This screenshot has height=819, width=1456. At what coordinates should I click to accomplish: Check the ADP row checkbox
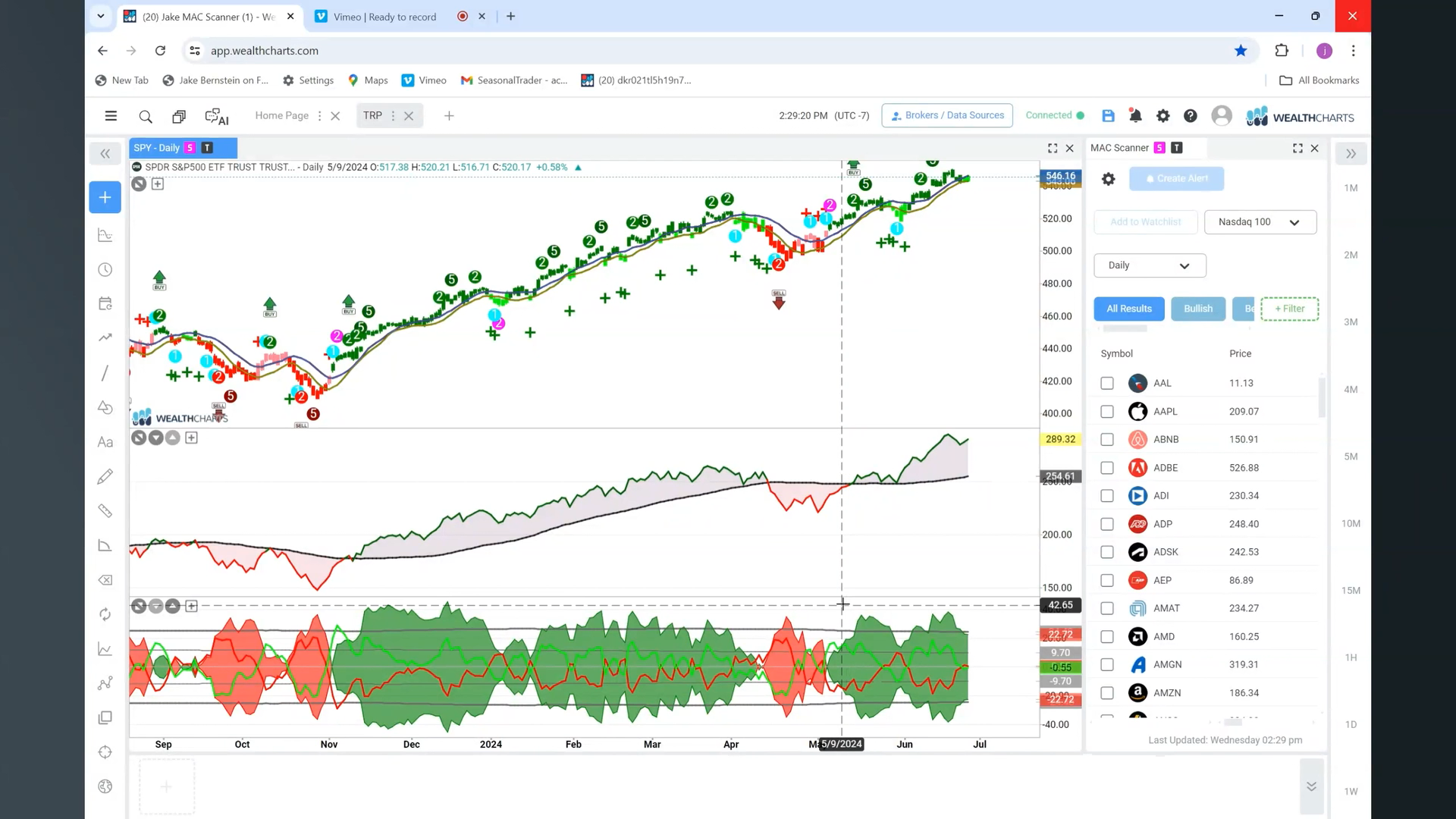pos(1107,524)
